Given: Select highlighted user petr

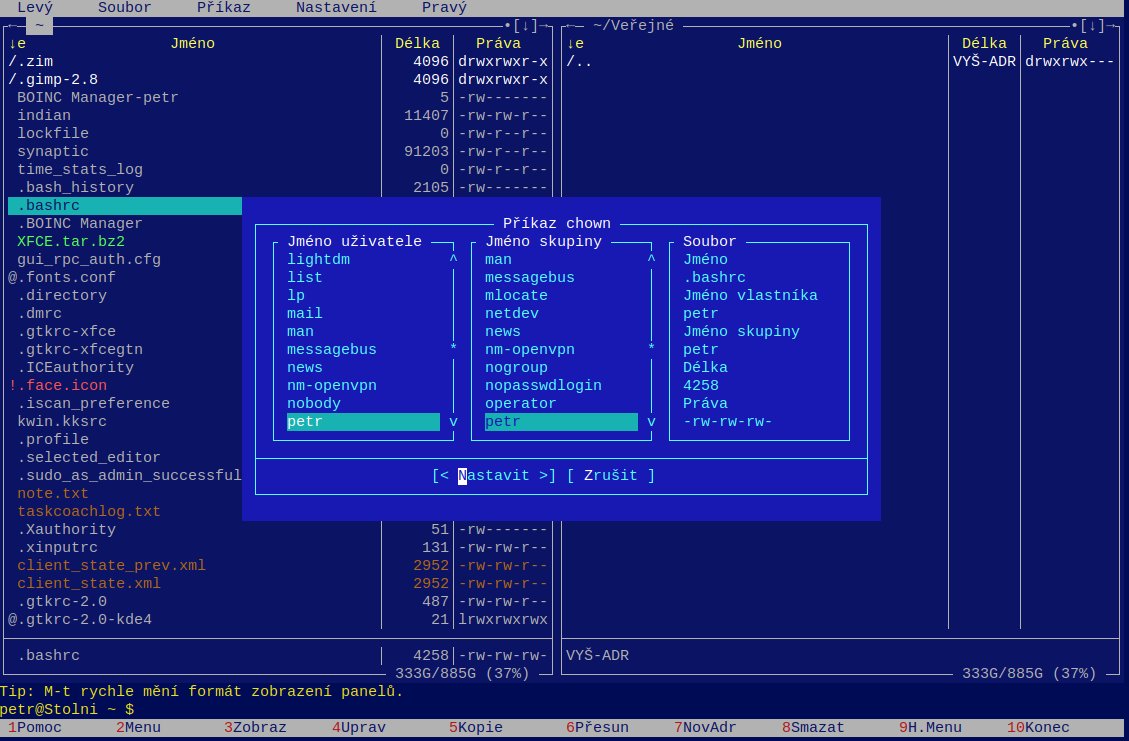Looking at the screenshot, I should point(363,421).
